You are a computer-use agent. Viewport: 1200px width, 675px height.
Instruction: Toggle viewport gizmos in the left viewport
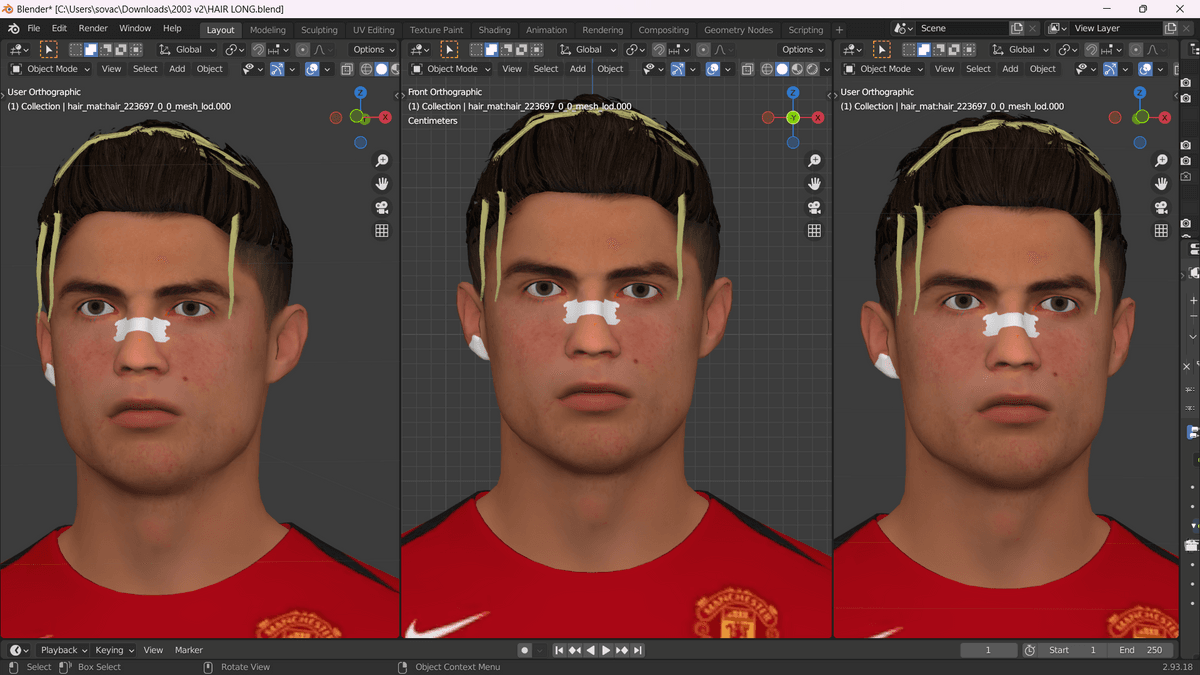(x=277, y=69)
